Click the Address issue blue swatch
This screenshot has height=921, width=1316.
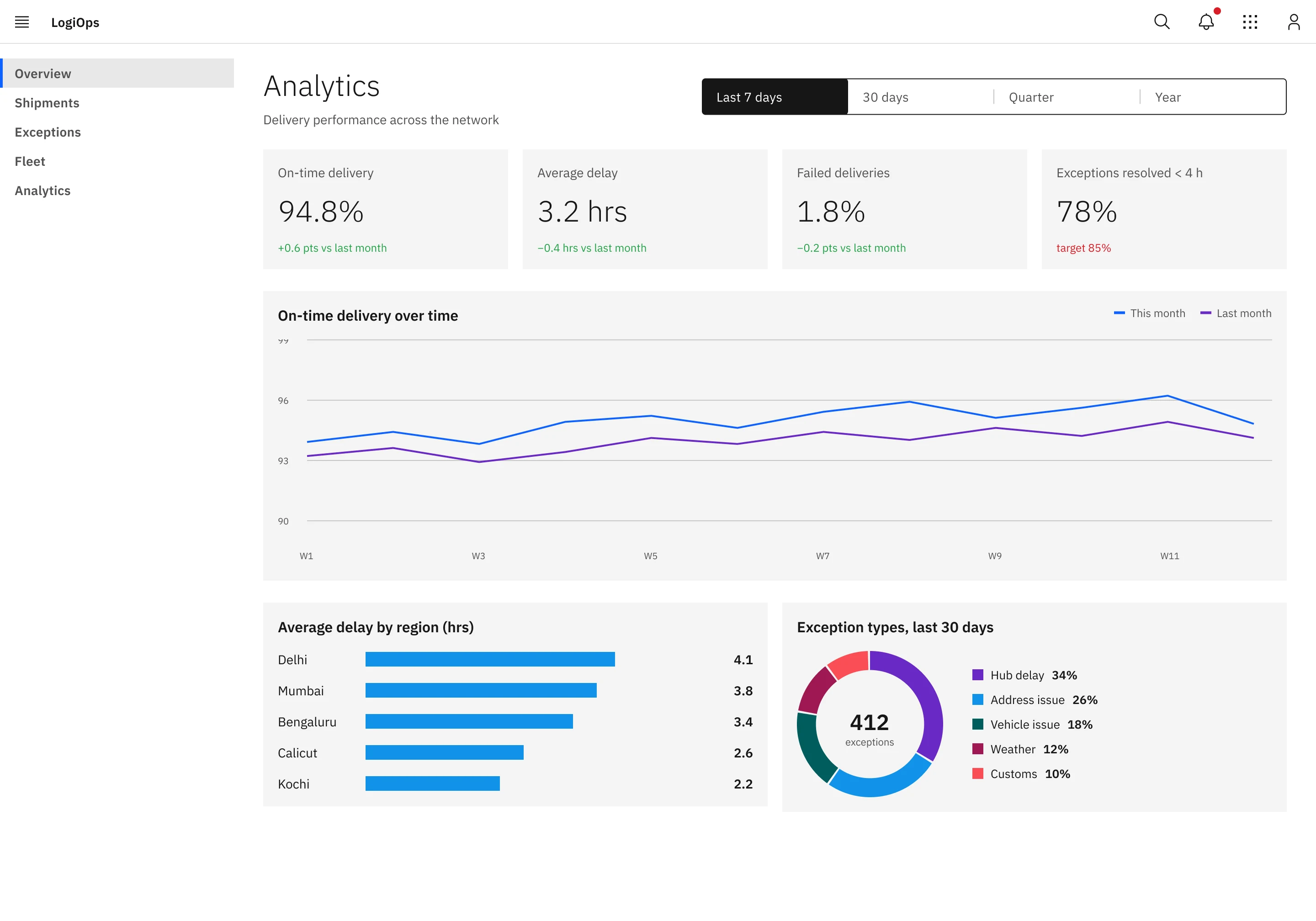click(x=978, y=699)
